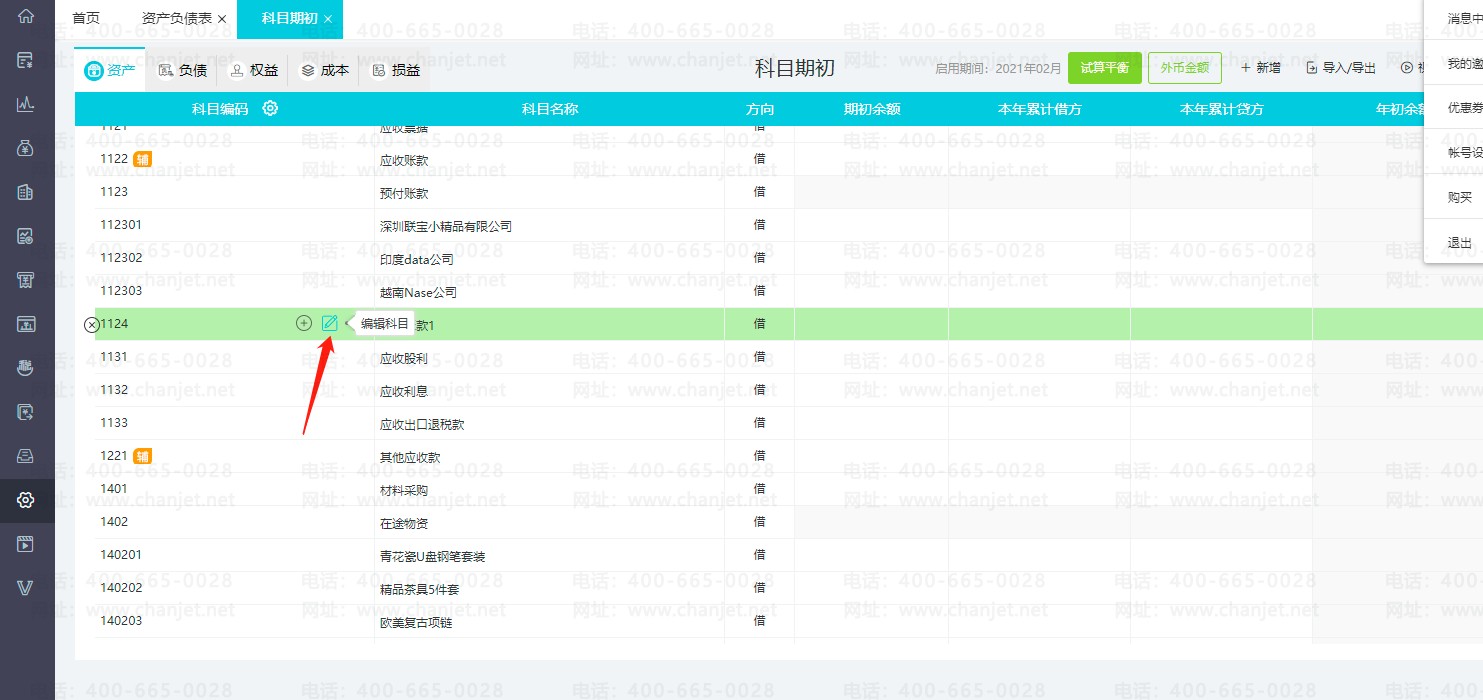This screenshot has width=1483, height=700.
Task: Open the inbox tray sidebar icon
Action: pos(26,456)
